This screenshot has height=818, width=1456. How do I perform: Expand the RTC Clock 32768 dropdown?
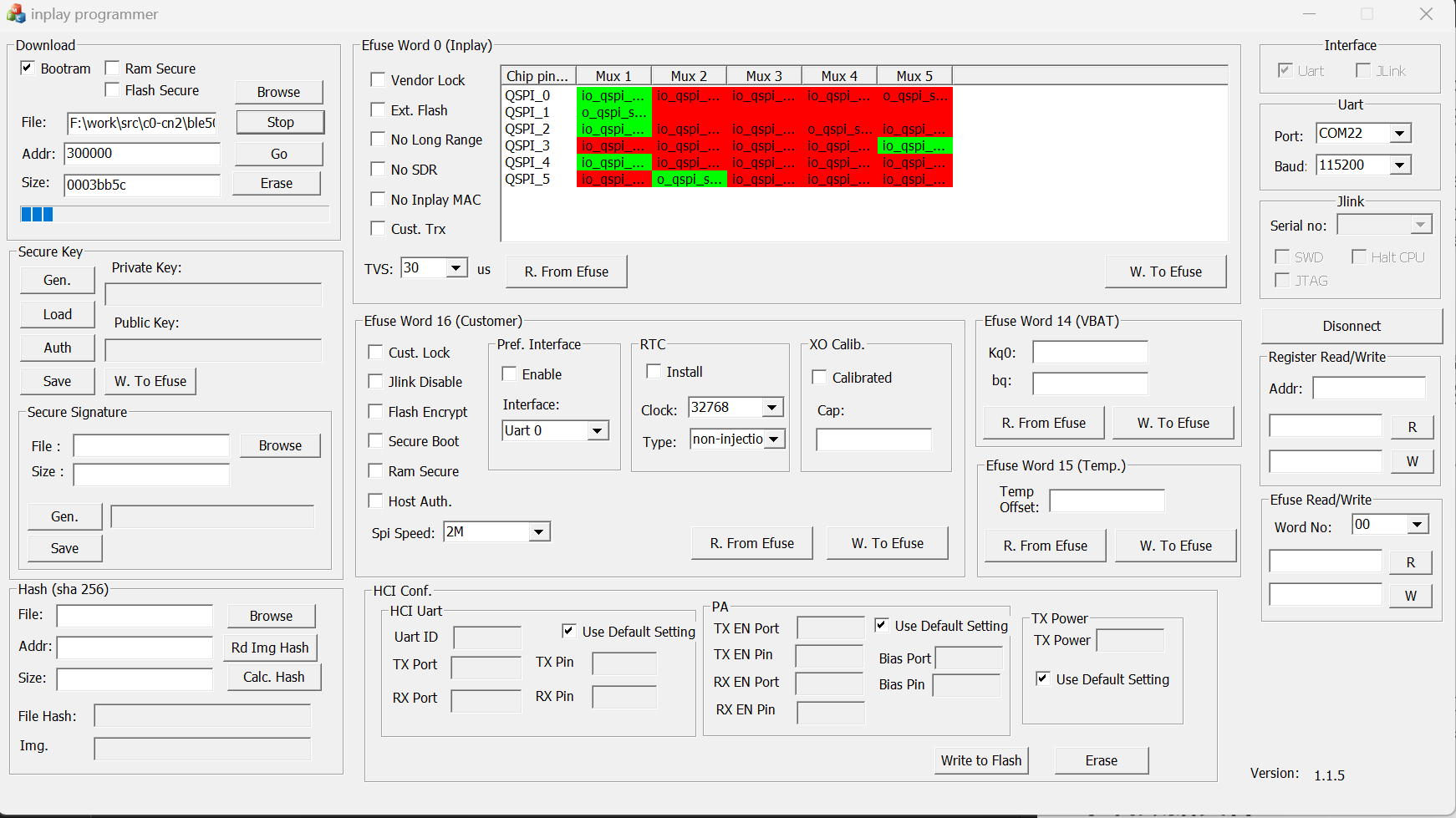[x=772, y=408]
